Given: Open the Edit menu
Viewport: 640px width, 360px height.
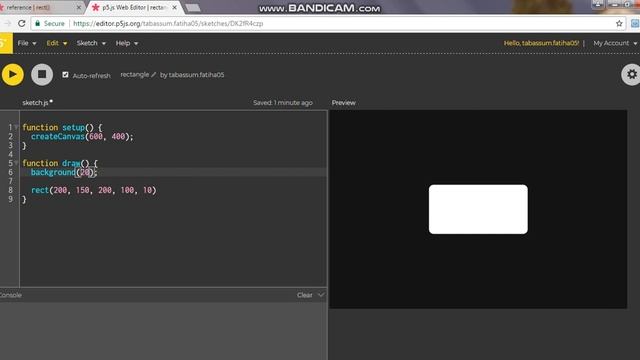Looking at the screenshot, I should [x=56, y=43].
